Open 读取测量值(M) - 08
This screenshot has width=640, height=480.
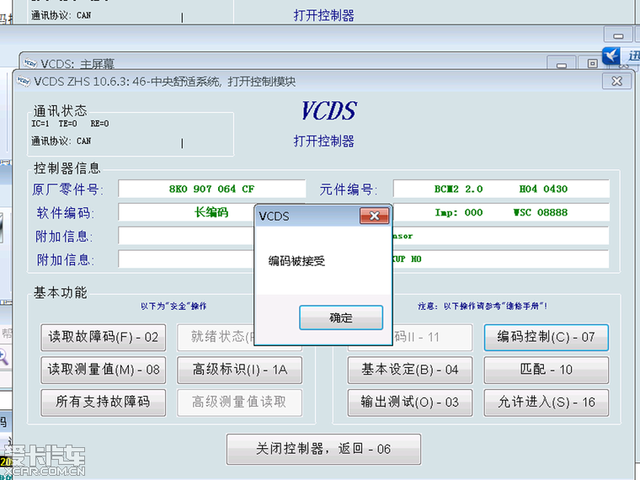(x=104, y=369)
